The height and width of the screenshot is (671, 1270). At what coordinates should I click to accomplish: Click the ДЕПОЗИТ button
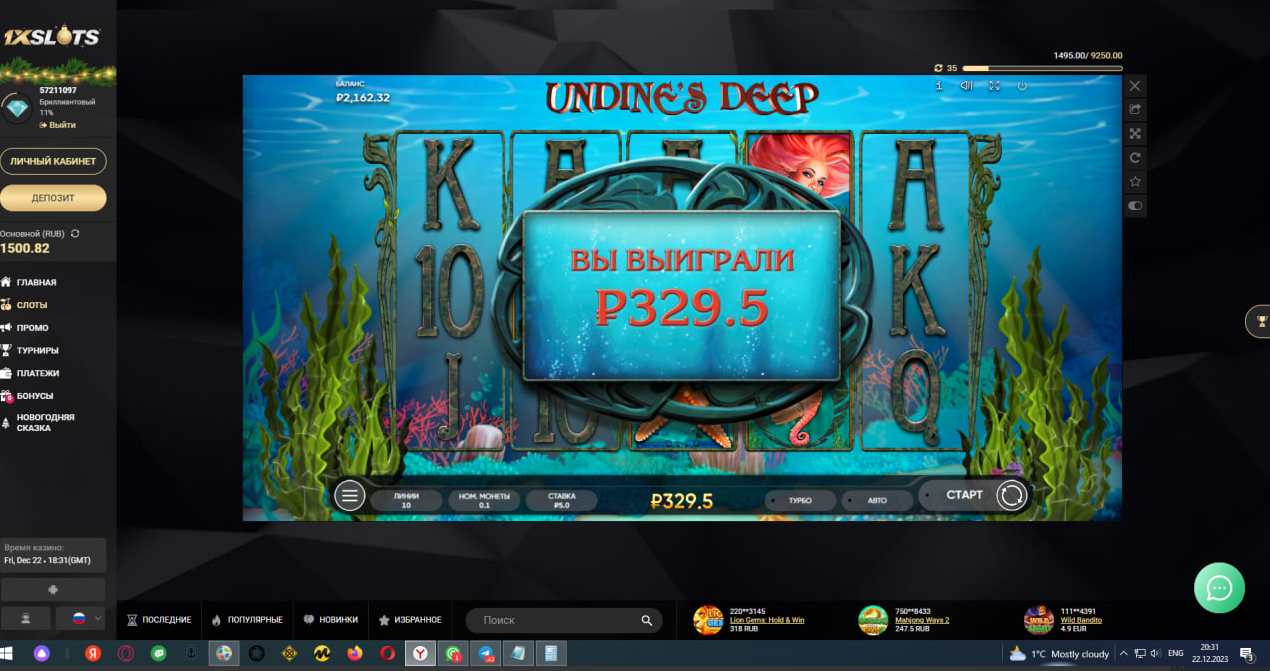click(53, 198)
